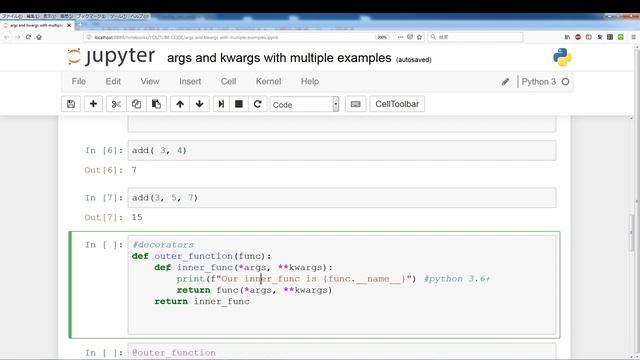Click the kernel idle circle indicator
Image resolution: width=640 pixels, height=360 pixels.
click(x=565, y=82)
